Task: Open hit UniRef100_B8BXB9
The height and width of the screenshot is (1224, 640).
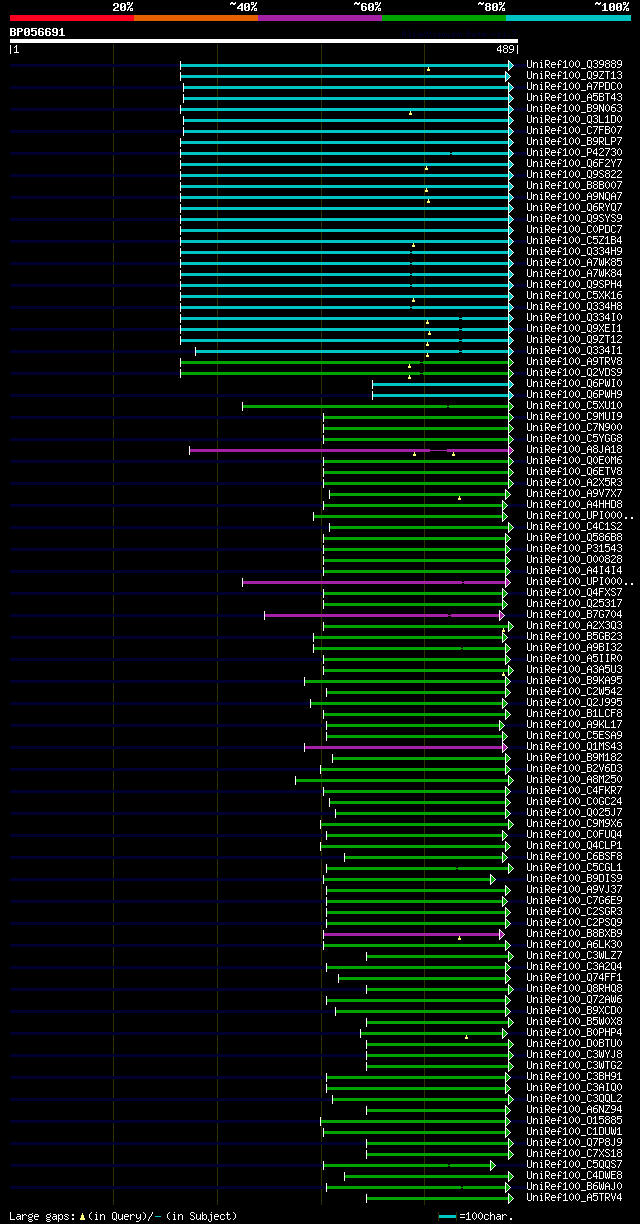Action: (x=574, y=933)
